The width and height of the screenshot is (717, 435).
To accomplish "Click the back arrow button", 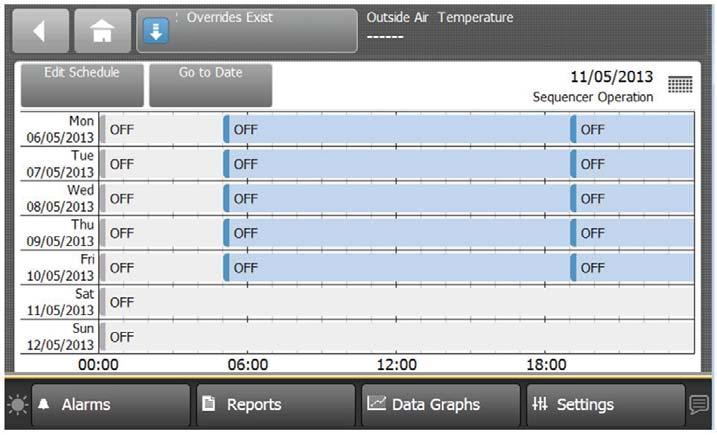I will 41,31.
